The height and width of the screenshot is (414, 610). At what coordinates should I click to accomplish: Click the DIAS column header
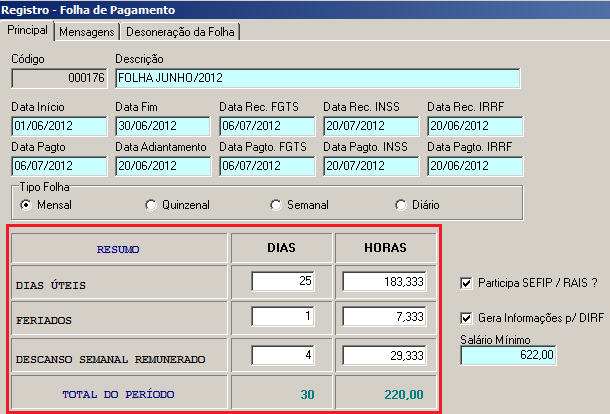click(282, 248)
